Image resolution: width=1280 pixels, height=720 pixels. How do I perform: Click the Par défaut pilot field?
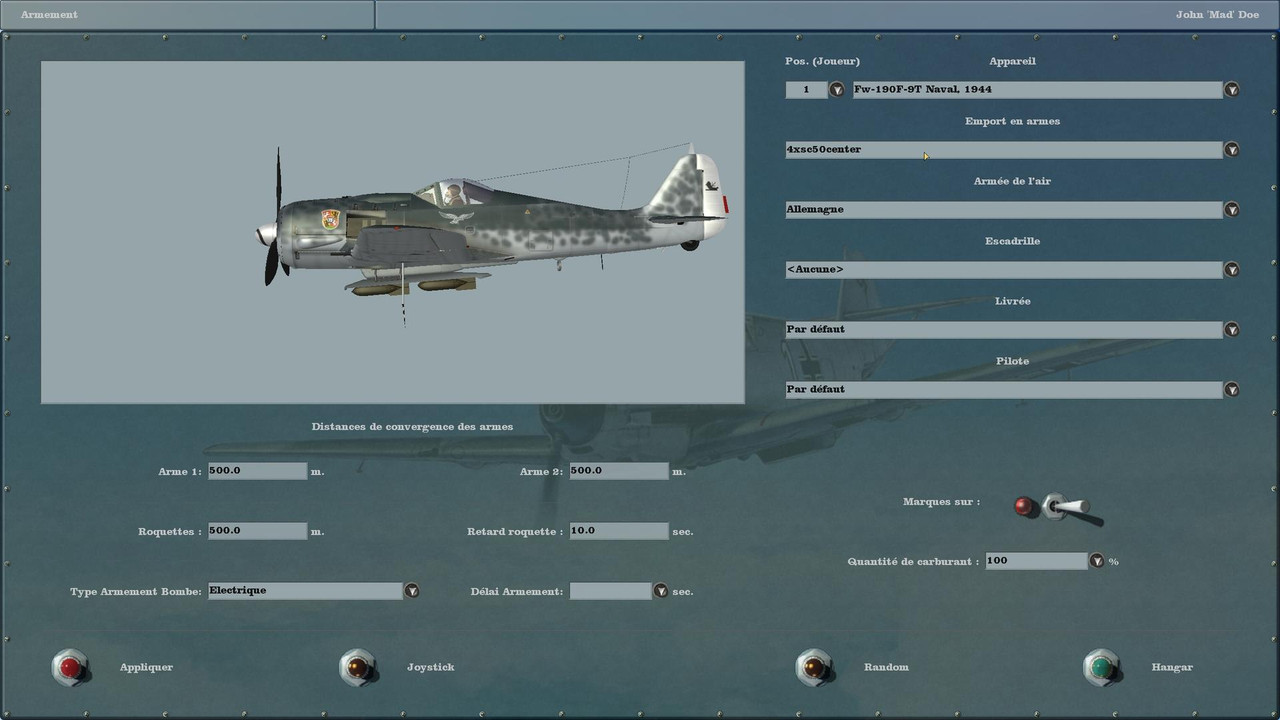(1004, 390)
